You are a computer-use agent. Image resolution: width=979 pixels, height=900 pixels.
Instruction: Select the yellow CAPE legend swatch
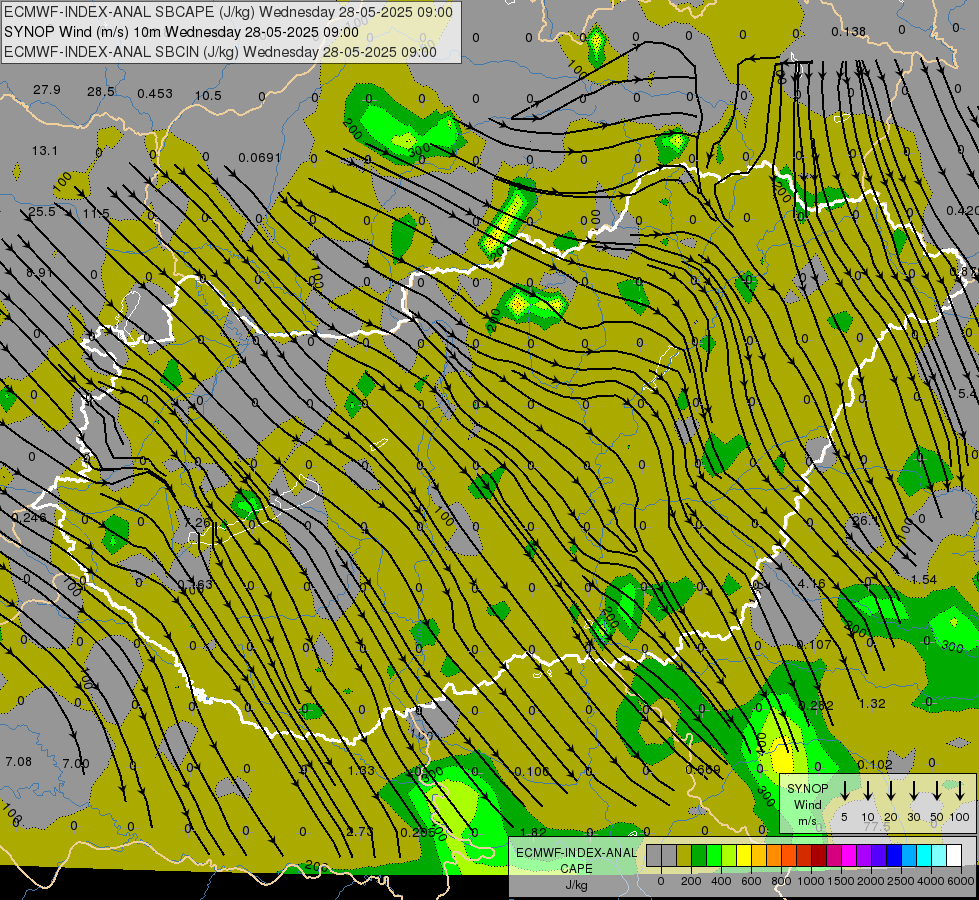pyautogui.click(x=744, y=855)
